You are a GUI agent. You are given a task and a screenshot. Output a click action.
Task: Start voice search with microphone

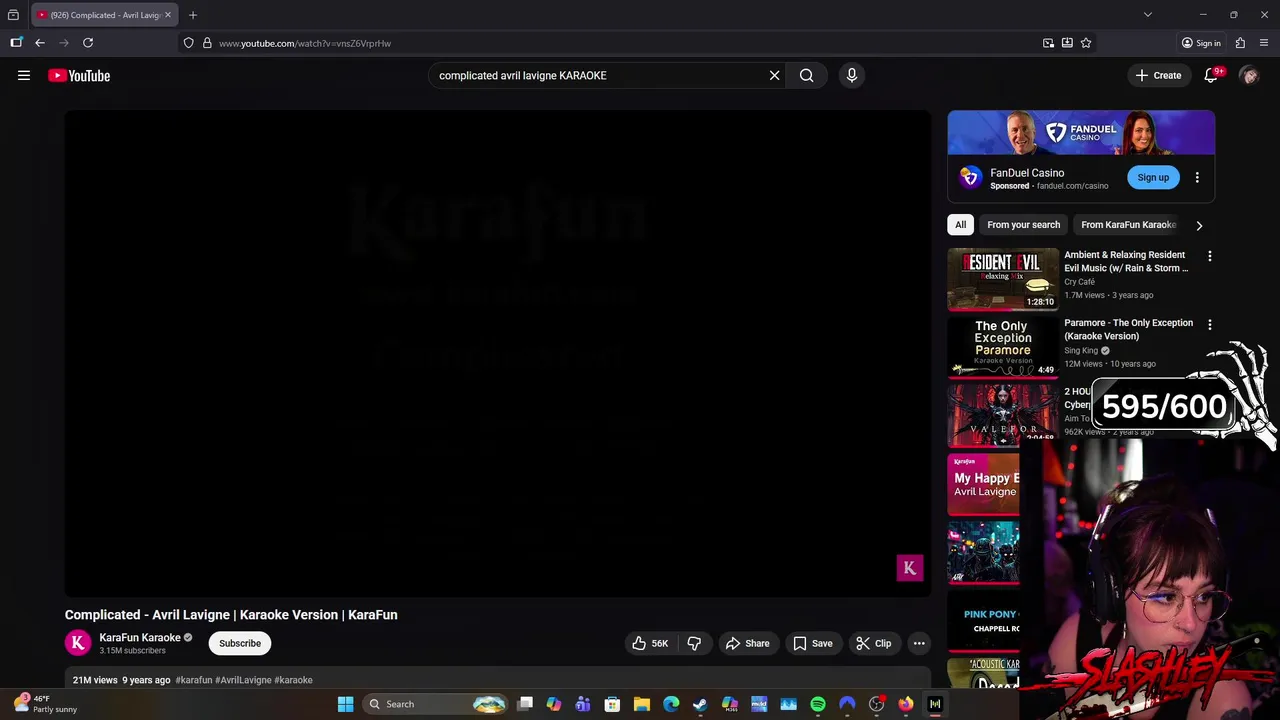click(852, 75)
